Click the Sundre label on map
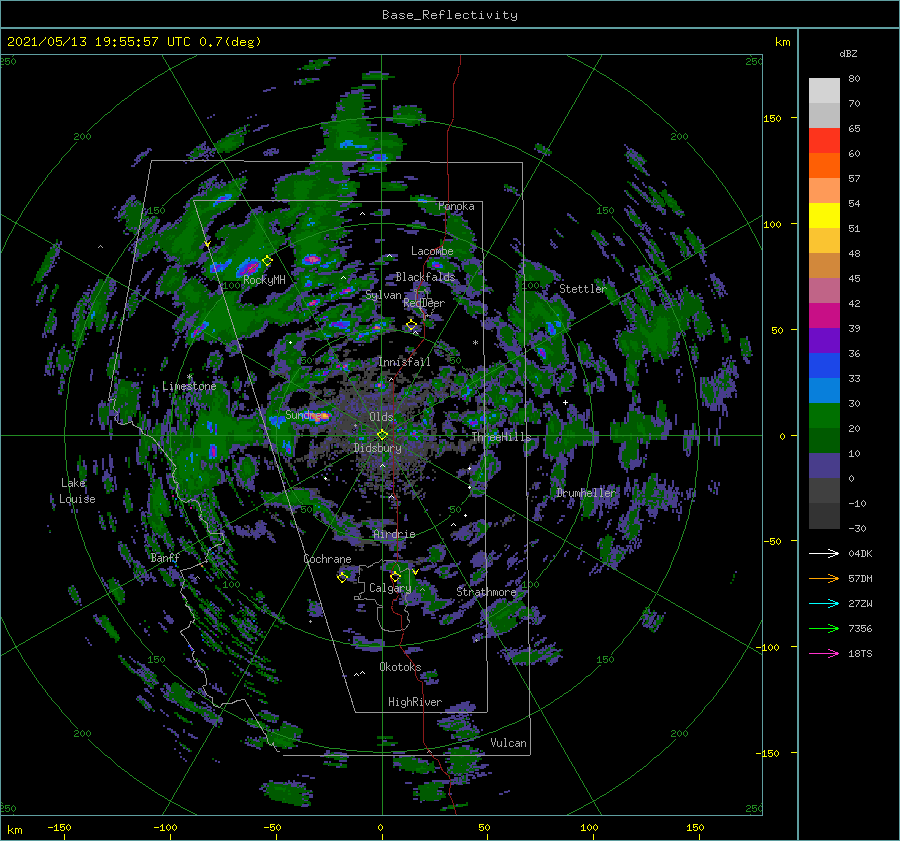900x841 pixels. point(303,414)
